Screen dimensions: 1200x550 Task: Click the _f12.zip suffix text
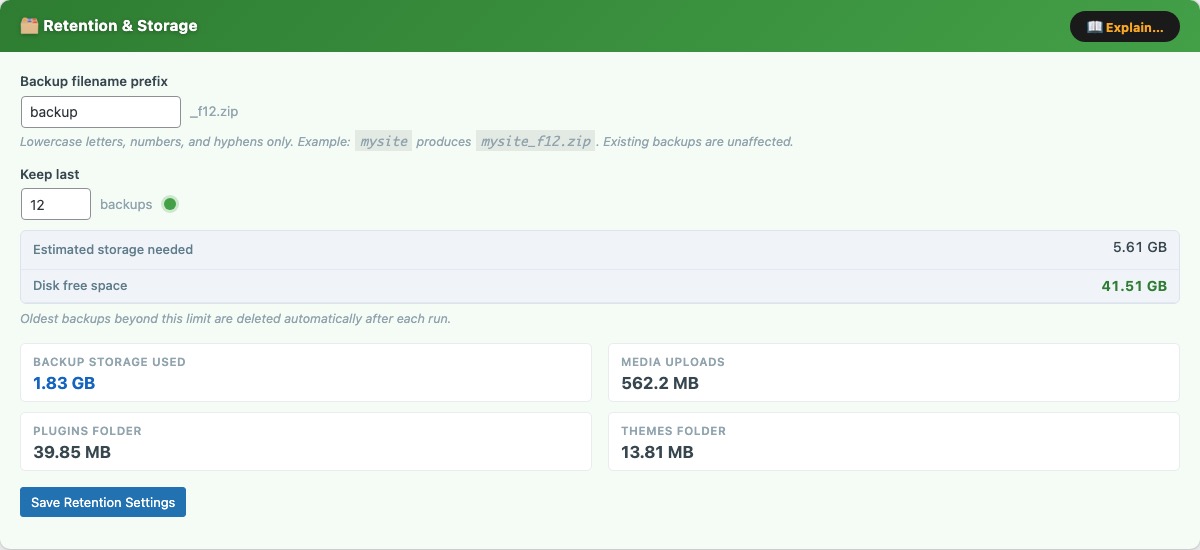point(214,112)
